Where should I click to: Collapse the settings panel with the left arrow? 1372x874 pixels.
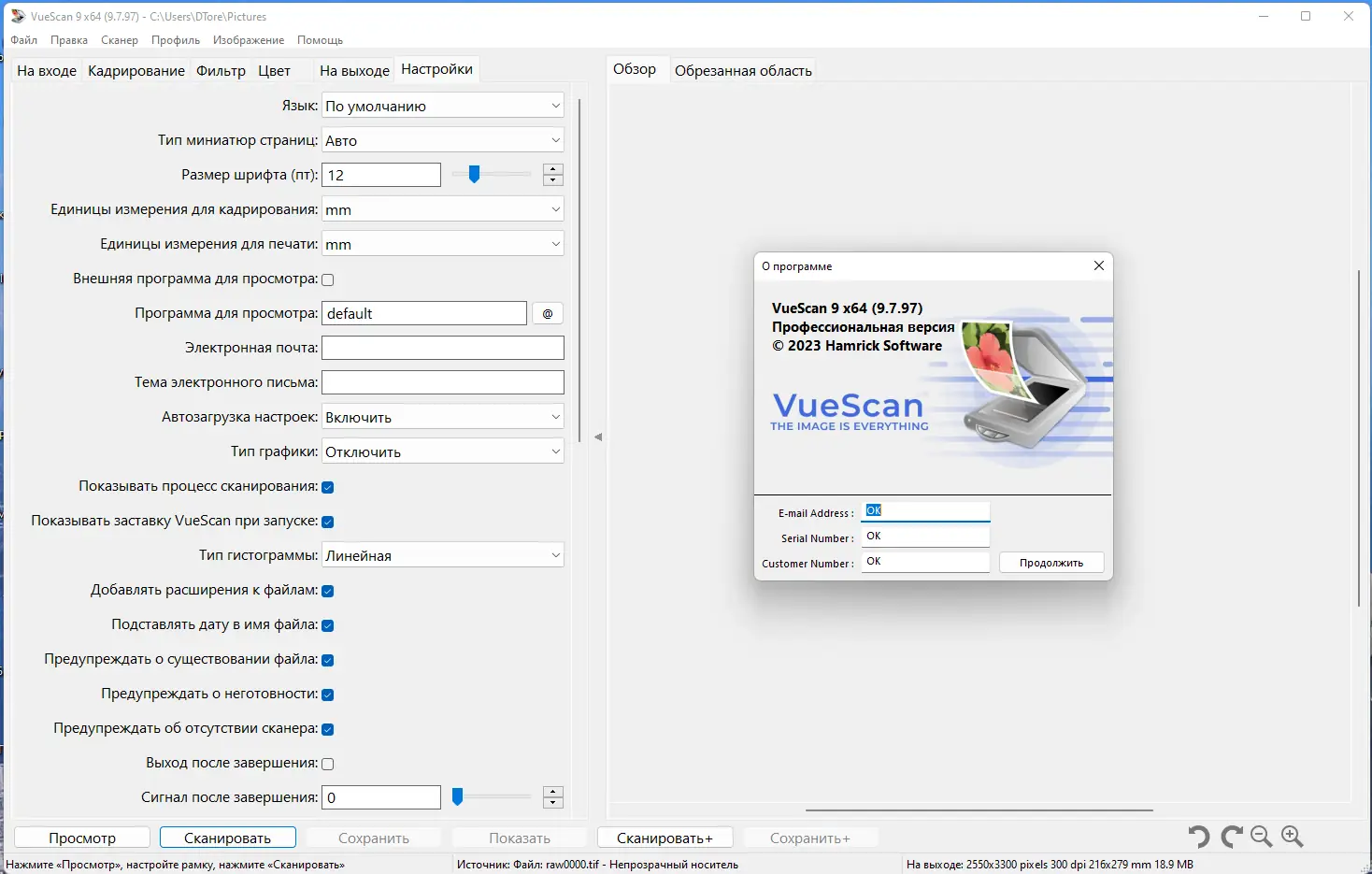click(x=599, y=437)
